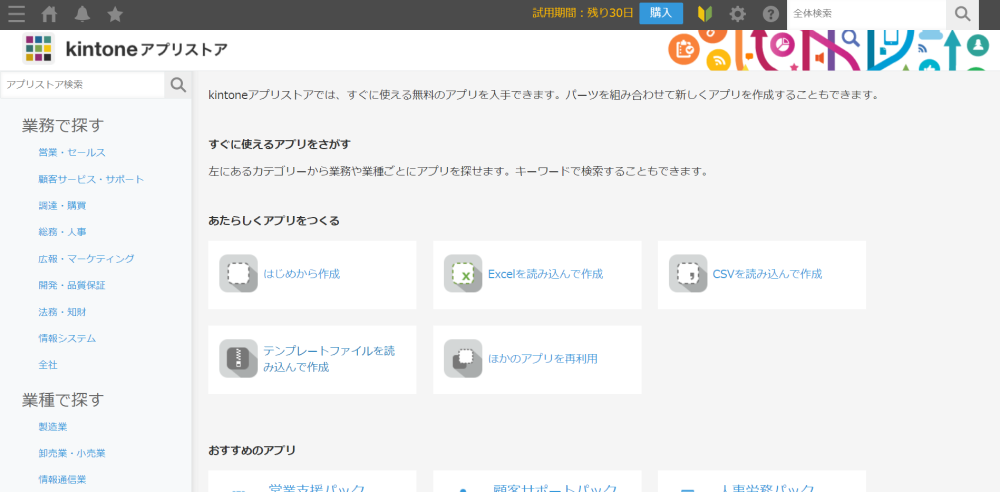
Task: Open help question mark icon
Action: click(770, 14)
